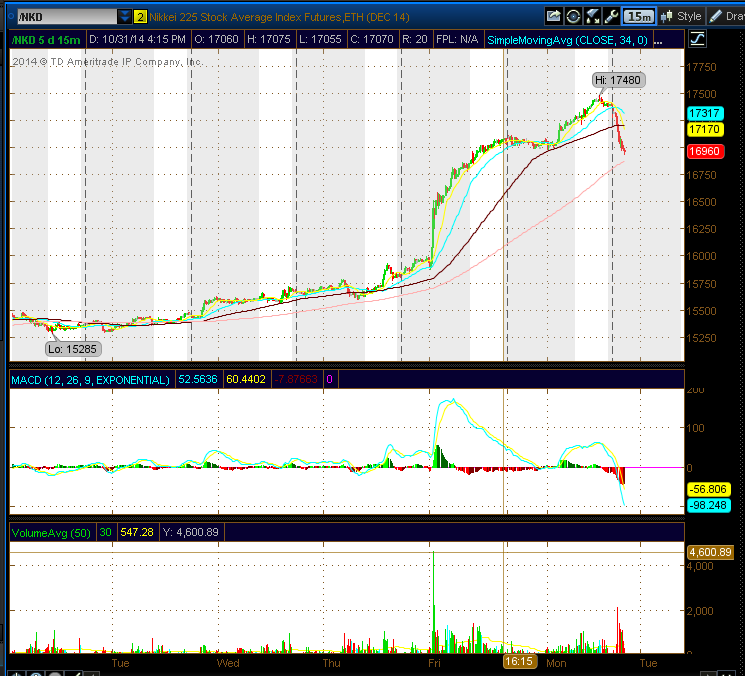Image resolution: width=745 pixels, height=676 pixels.
Task: Click the Lo: 15285 price bubble
Action: tap(72, 349)
